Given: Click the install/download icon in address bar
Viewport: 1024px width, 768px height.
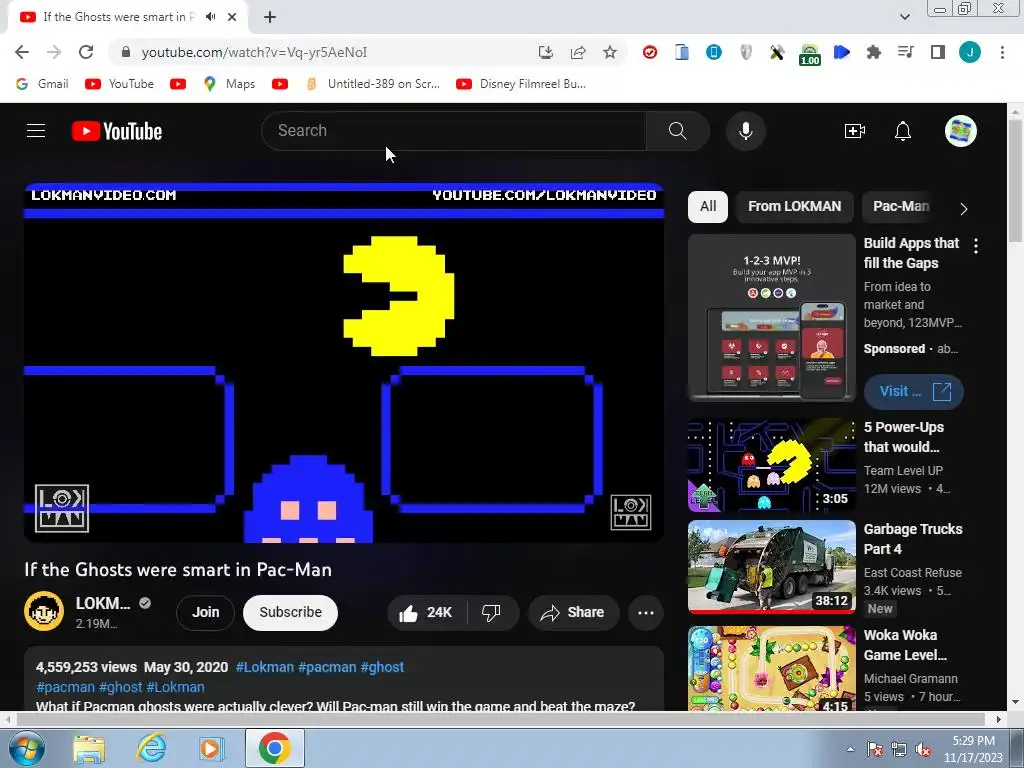Looking at the screenshot, I should pyautogui.click(x=545, y=52).
